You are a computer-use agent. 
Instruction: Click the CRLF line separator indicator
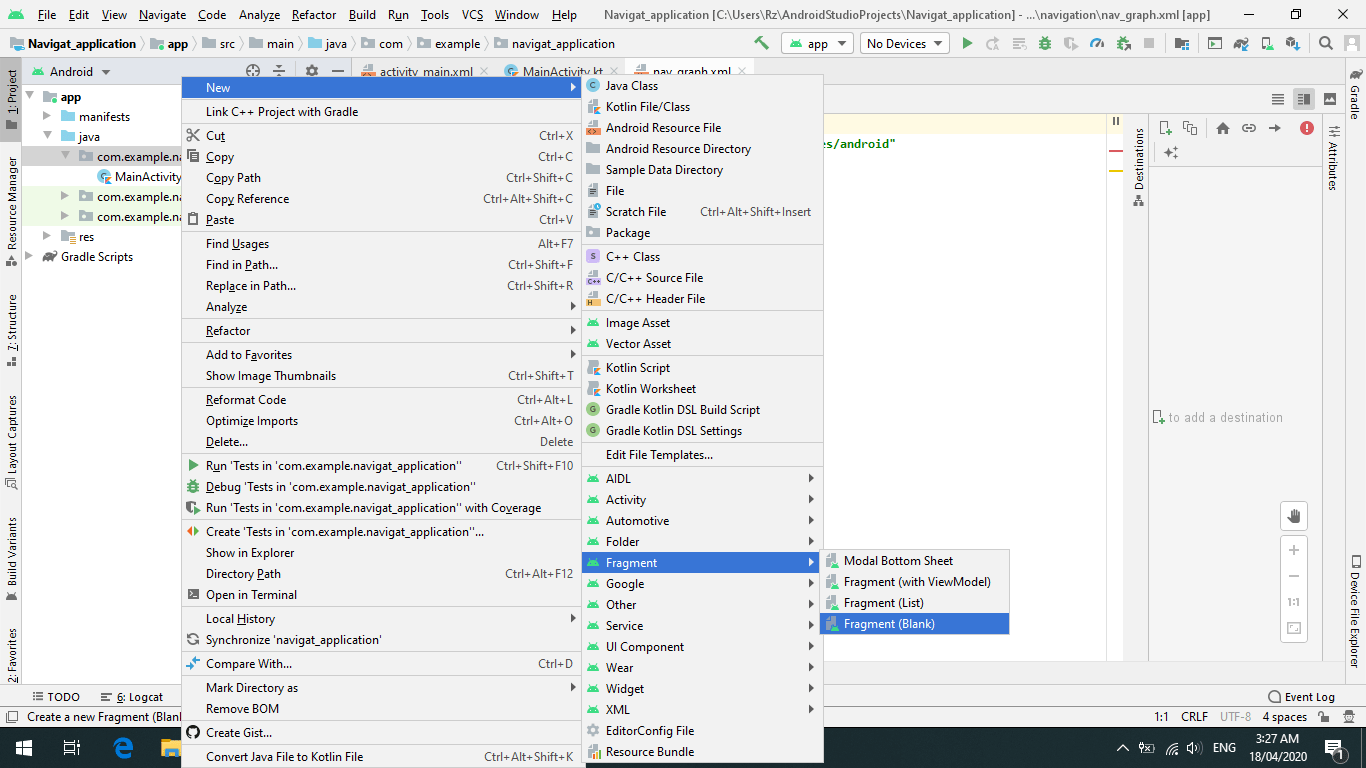1194,716
